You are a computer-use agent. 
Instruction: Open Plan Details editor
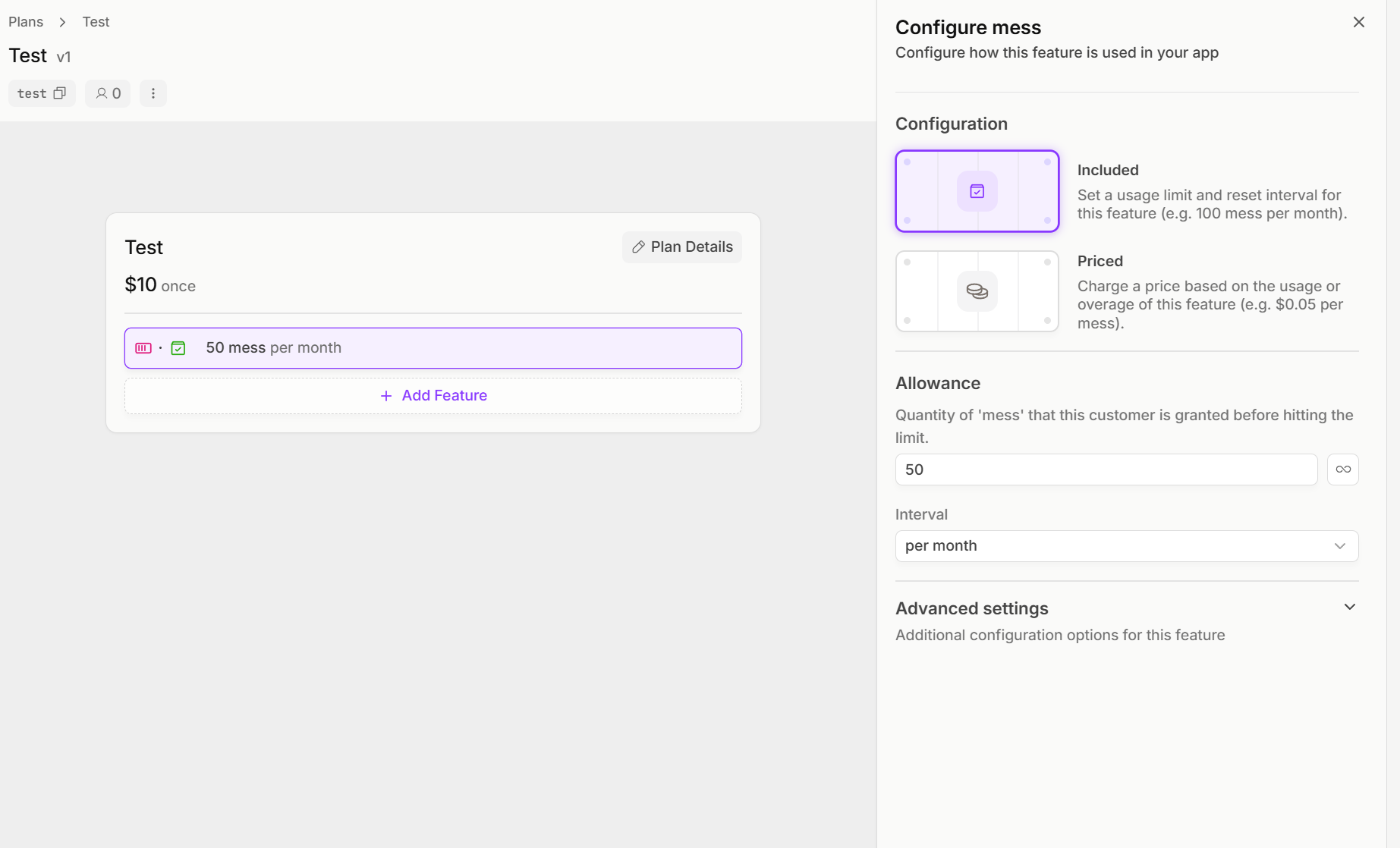pos(682,247)
